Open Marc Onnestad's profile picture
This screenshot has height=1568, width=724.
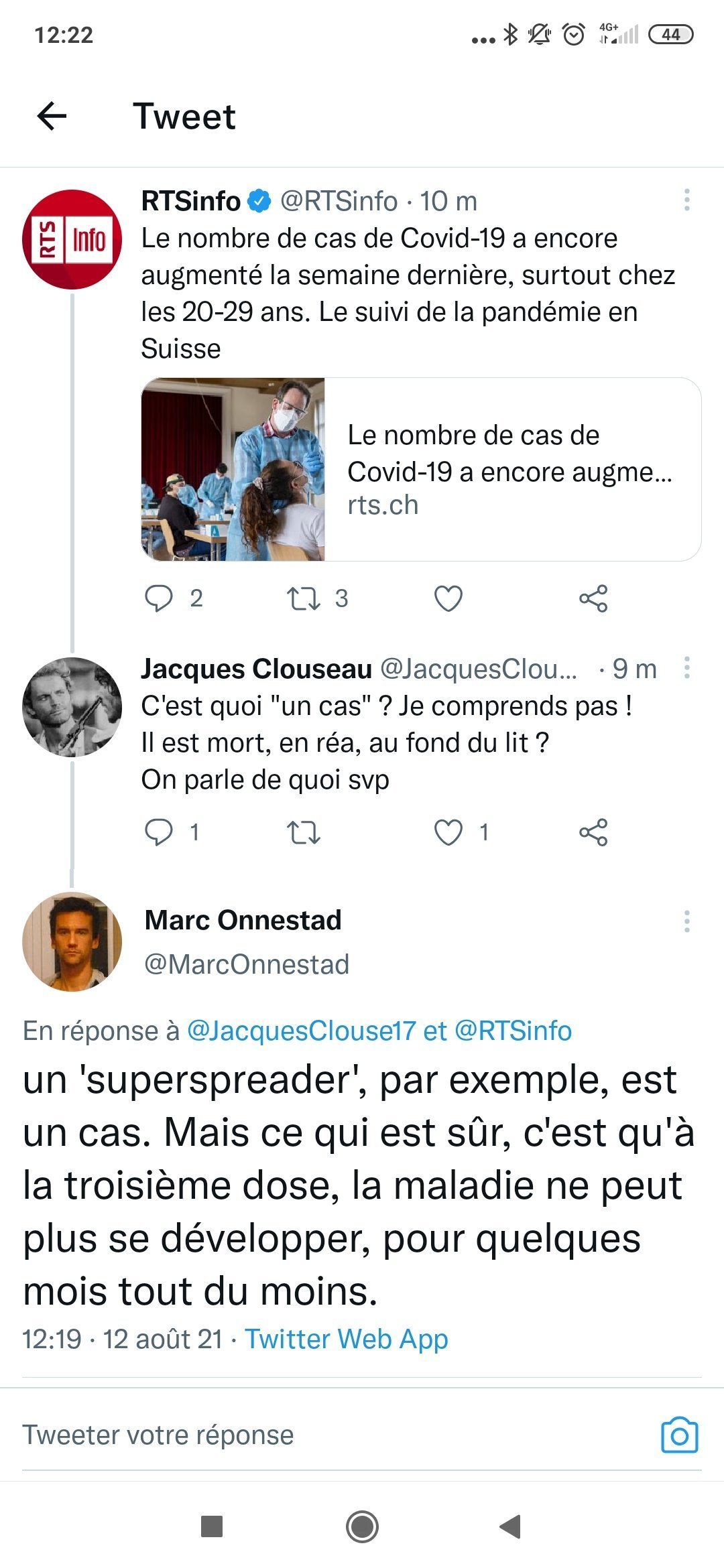pyautogui.click(x=72, y=941)
